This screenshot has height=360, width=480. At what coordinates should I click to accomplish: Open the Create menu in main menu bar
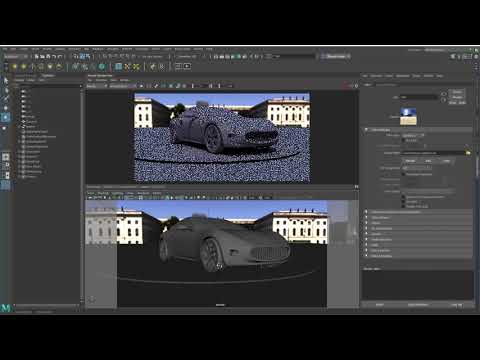click(x=23, y=49)
